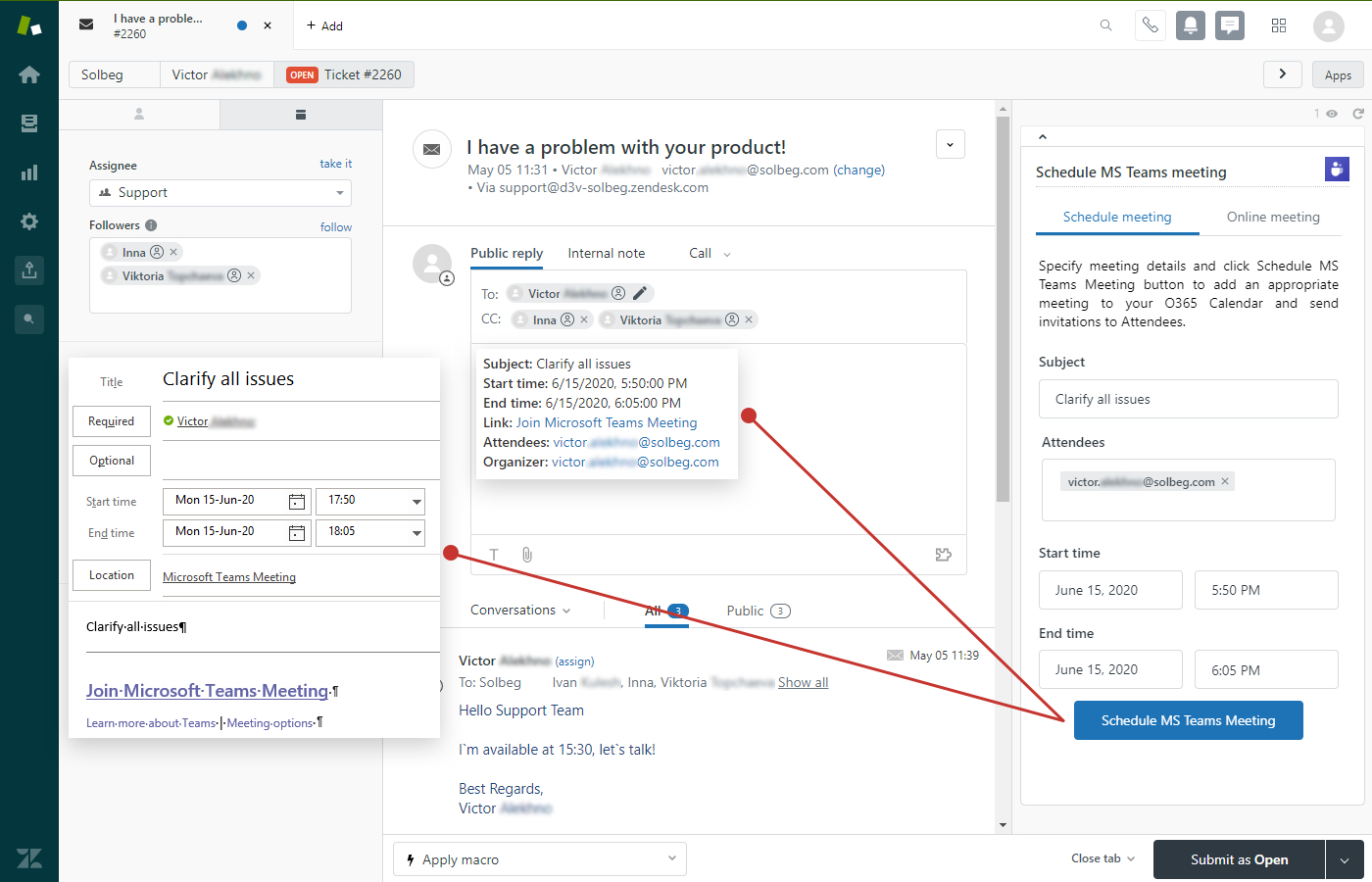Switch to the ticket fields panel tab
Screen dimensions: 1372x882
[x=301, y=115]
